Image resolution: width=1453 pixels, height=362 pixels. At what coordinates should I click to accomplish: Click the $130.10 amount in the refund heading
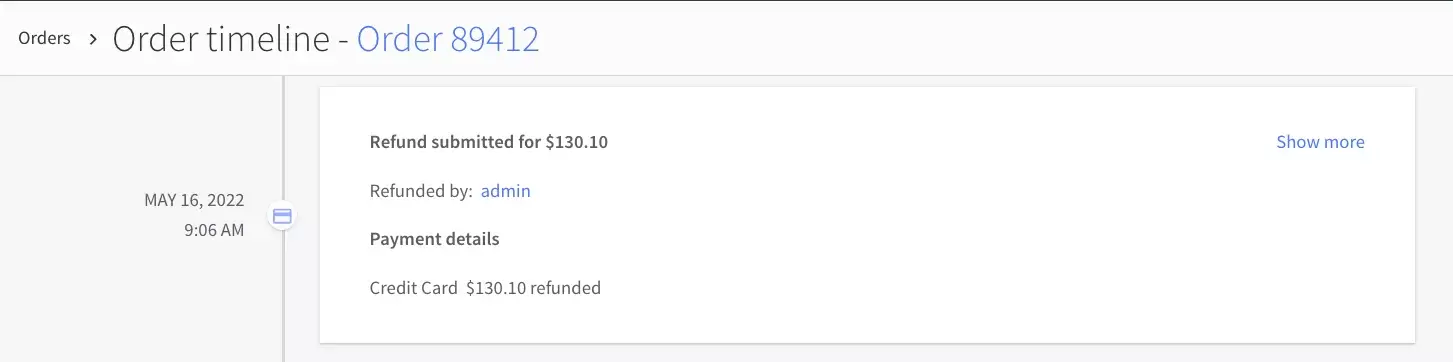tap(577, 142)
